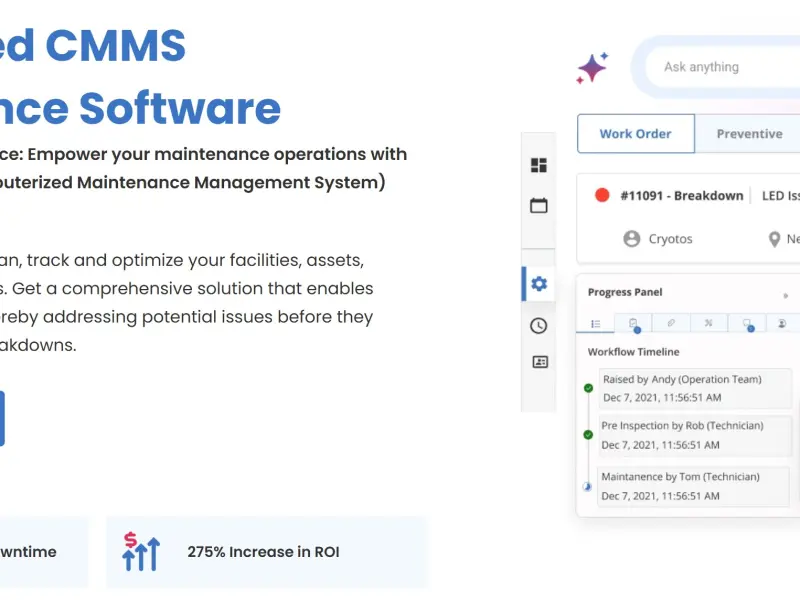This screenshot has height=600, width=800.
Task: Open the paperclip attachments tab
Action: tap(671, 323)
